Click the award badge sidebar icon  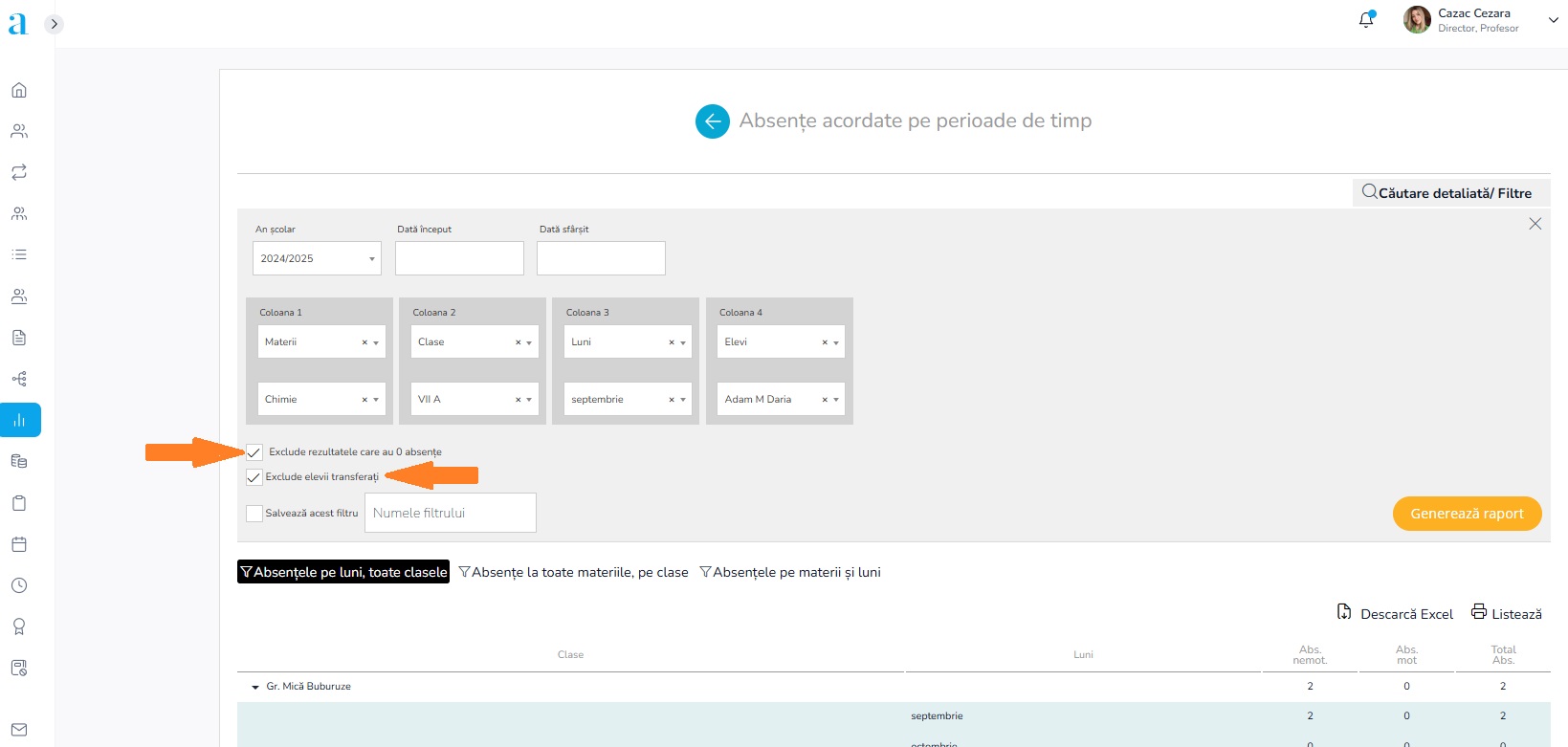[x=19, y=626]
